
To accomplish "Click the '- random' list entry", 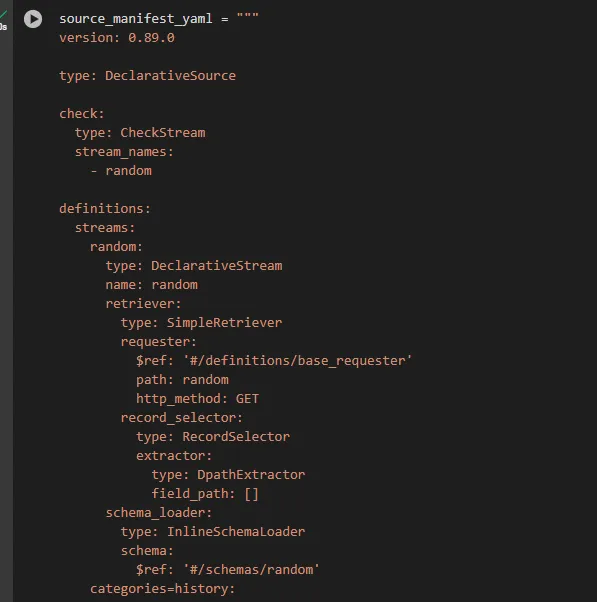I will pyautogui.click(x=121, y=171).
